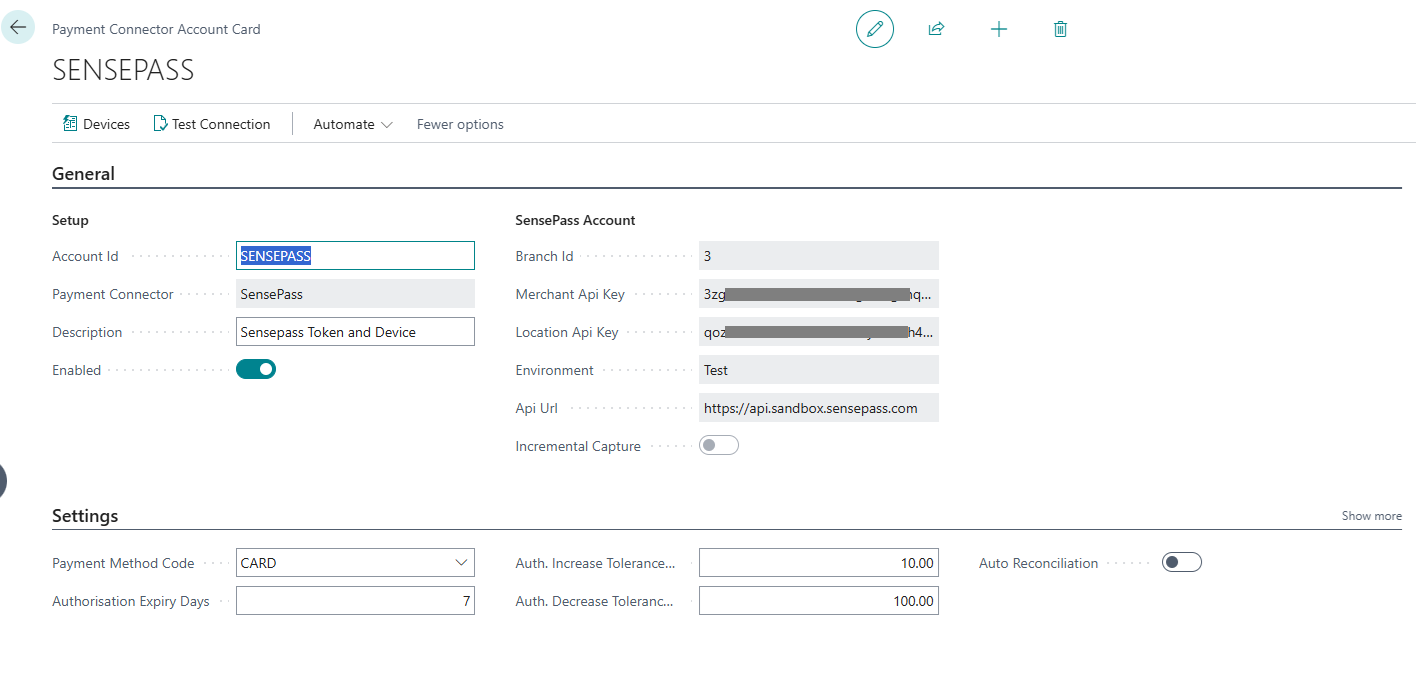1416x693 pixels.
Task: Click Show more in Settings
Action: tap(1371, 516)
